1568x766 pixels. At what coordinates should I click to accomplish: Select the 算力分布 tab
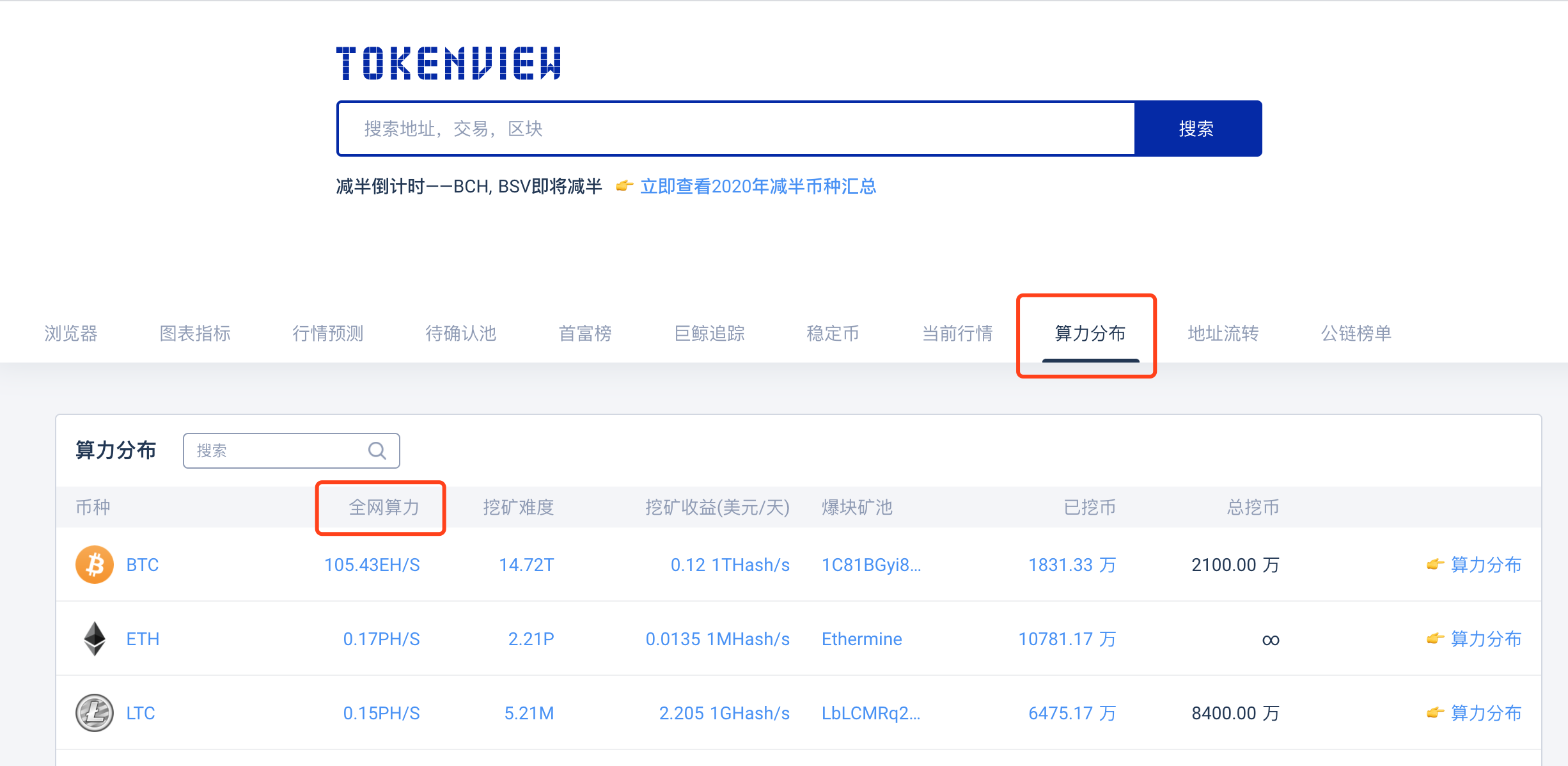coord(1090,333)
